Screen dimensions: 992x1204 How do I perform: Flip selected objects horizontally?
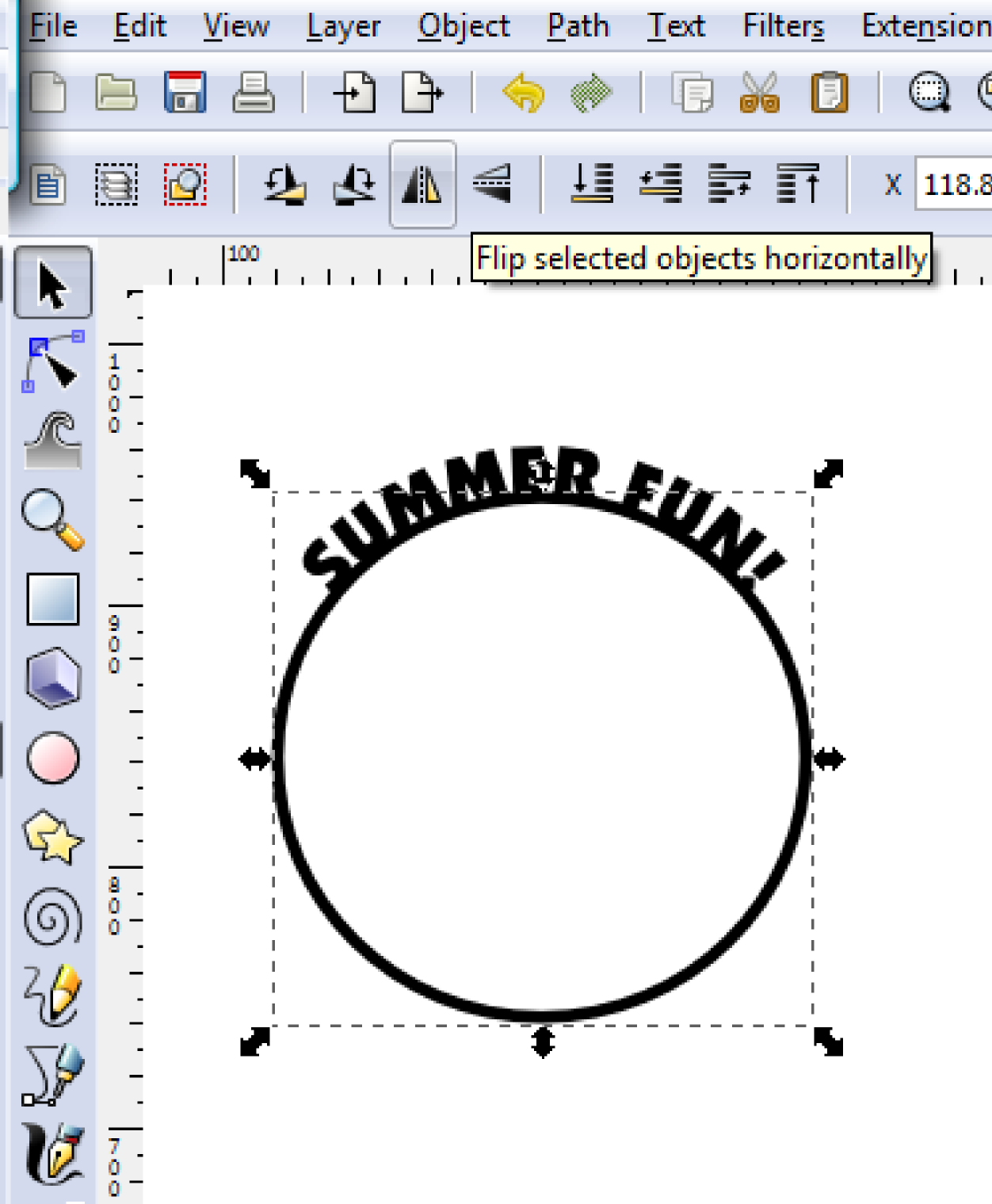[x=422, y=185]
